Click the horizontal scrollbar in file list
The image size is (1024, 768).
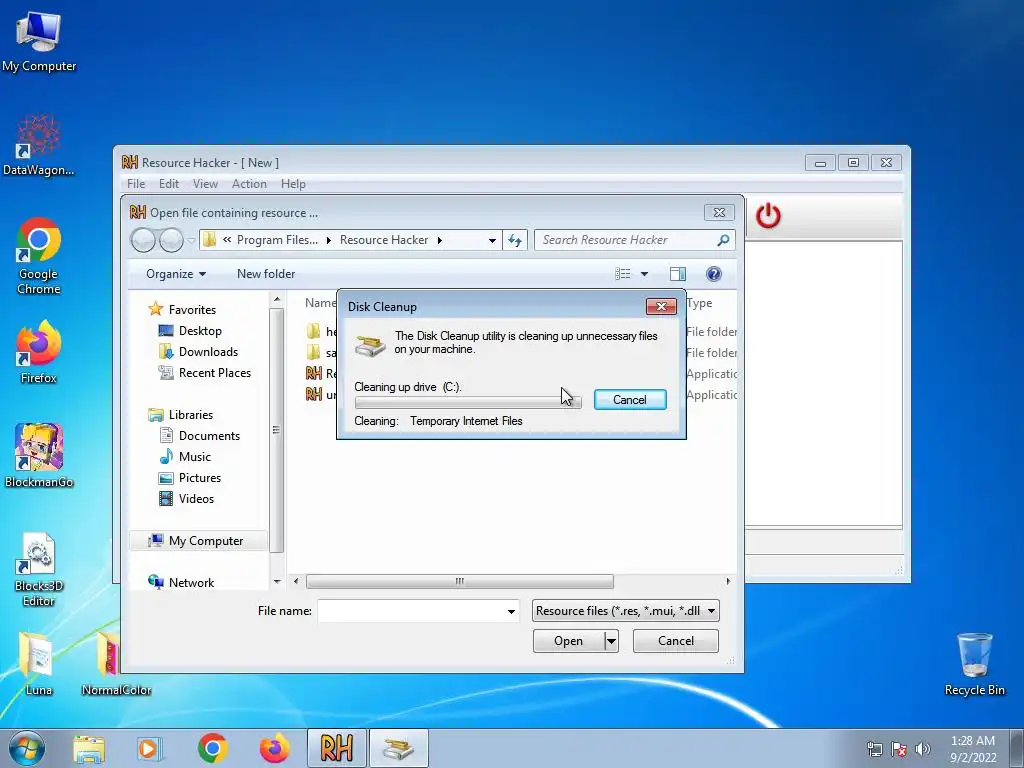pos(460,581)
